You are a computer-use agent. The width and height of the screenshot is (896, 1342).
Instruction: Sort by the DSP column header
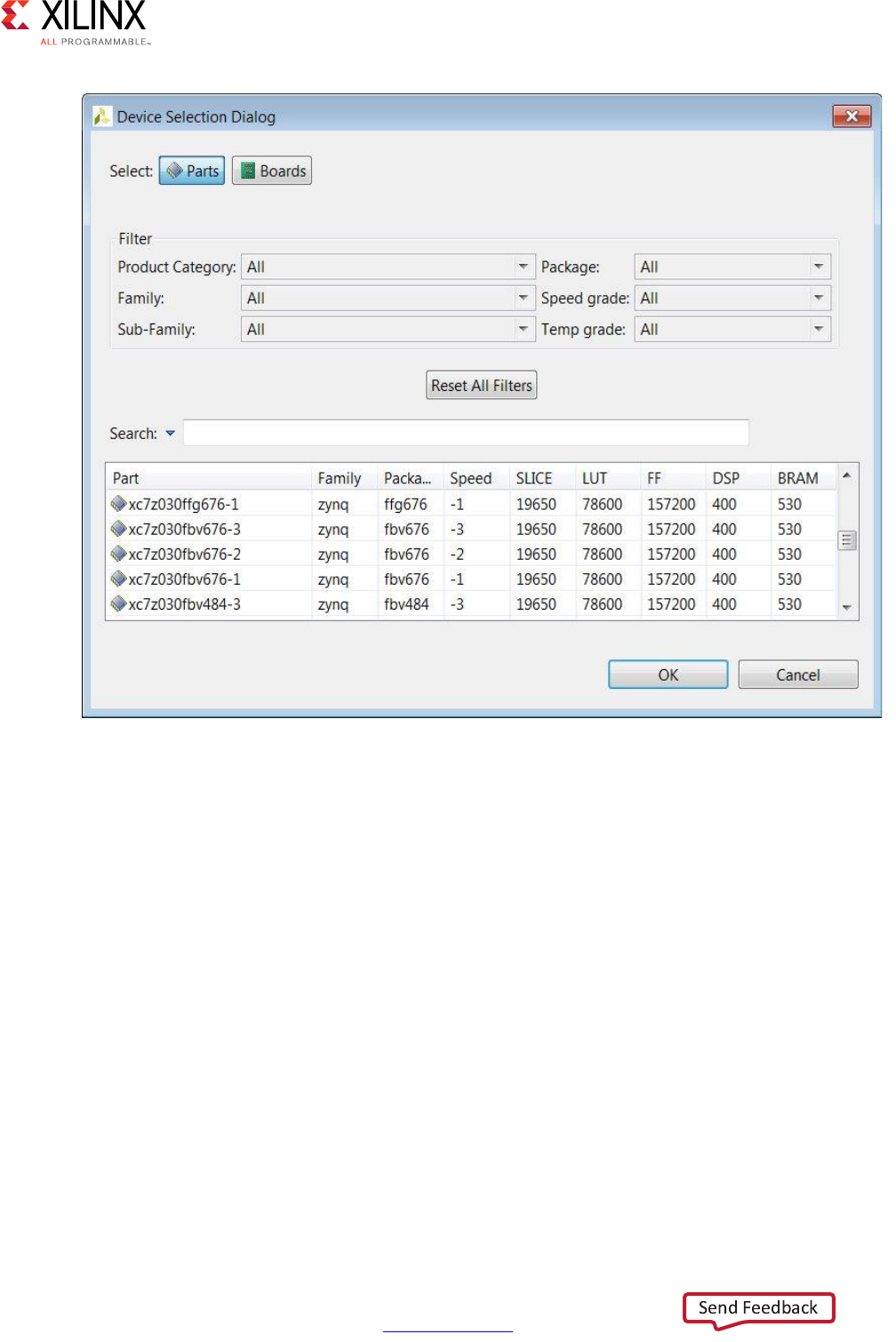click(x=739, y=478)
